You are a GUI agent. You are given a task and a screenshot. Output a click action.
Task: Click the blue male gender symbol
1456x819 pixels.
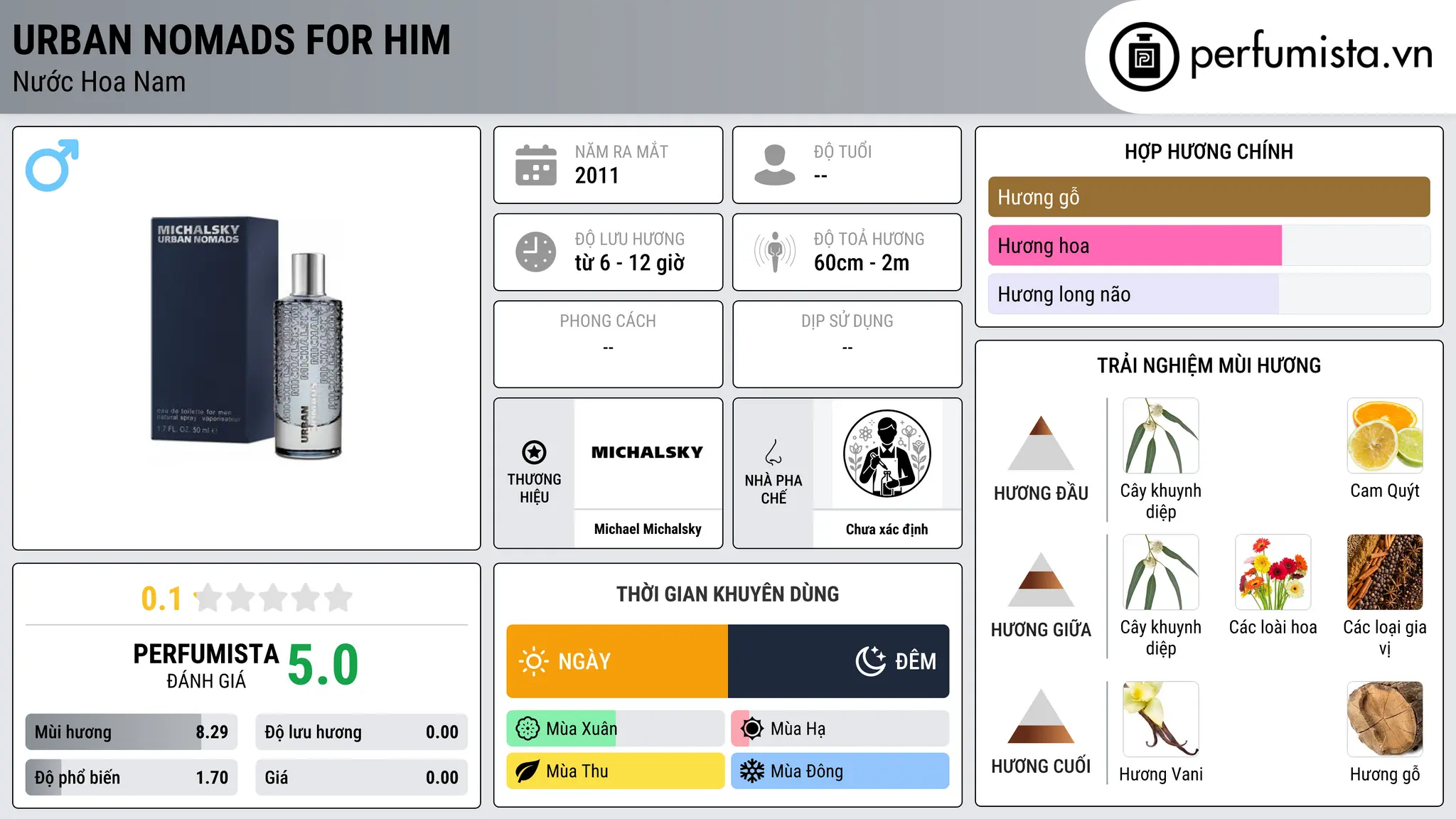tap(52, 165)
